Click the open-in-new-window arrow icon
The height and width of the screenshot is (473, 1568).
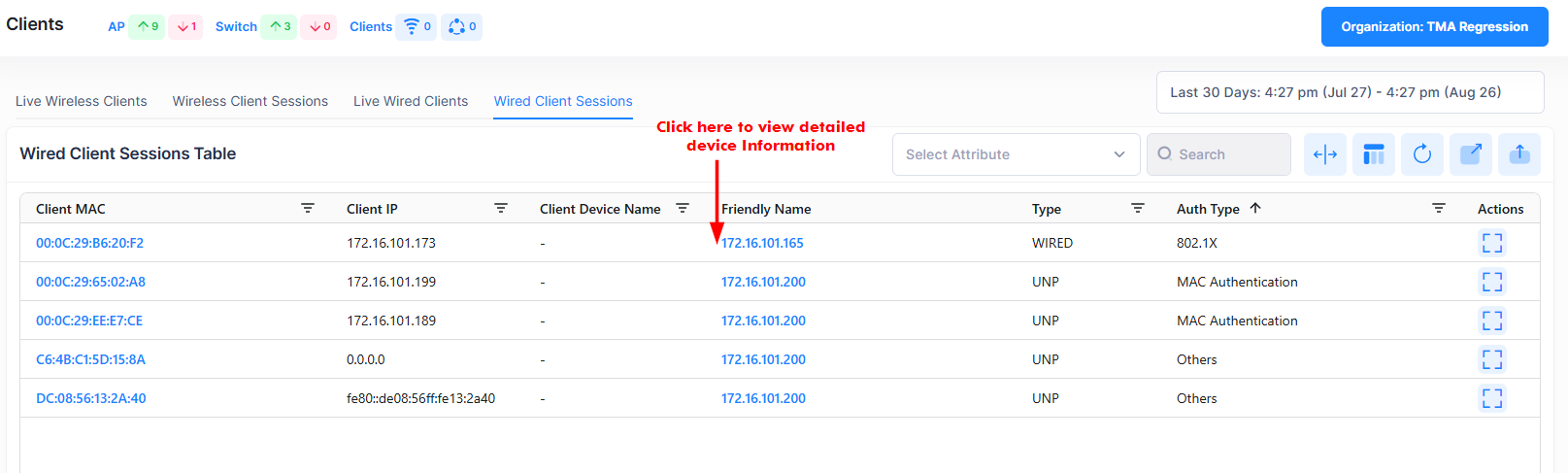1470,154
